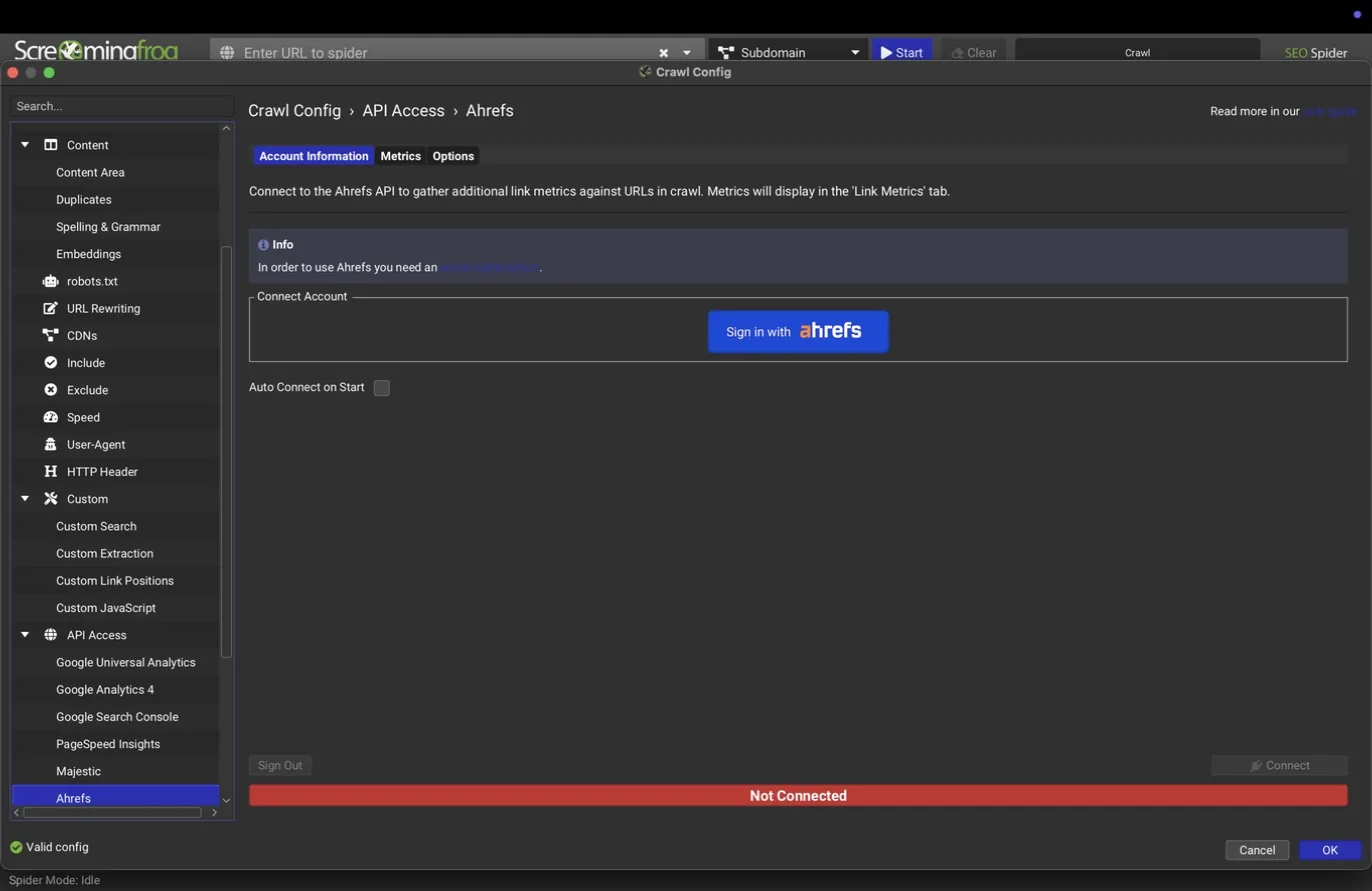Select Google Analytics 4 in the tree
This screenshot has height=891, width=1372.
pyautogui.click(x=105, y=689)
